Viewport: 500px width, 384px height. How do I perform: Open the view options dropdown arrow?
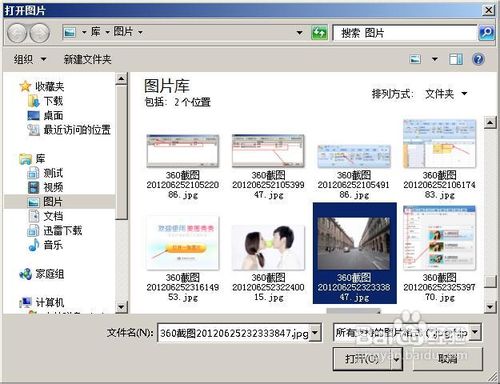point(435,60)
